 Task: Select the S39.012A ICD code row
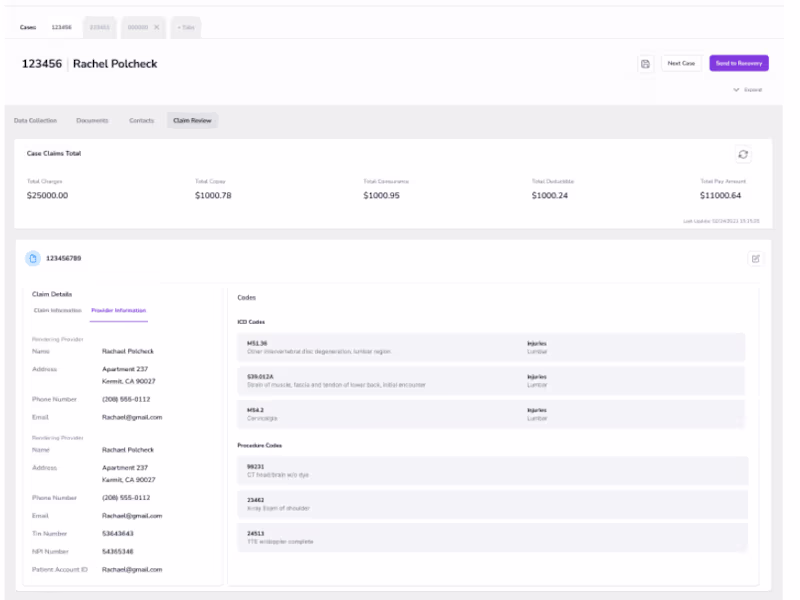[x=491, y=380]
